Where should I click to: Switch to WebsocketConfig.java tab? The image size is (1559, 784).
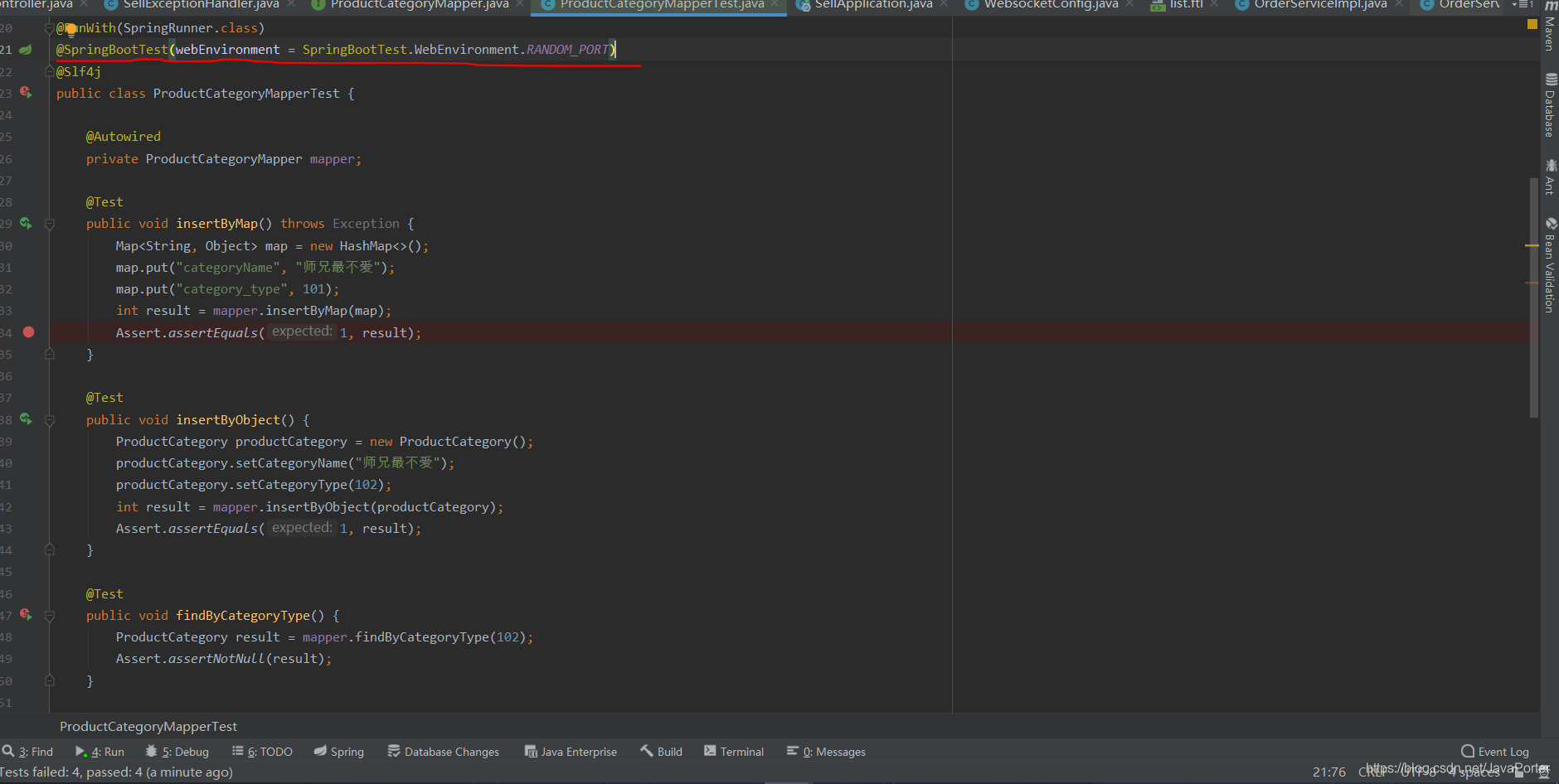coord(1051,5)
